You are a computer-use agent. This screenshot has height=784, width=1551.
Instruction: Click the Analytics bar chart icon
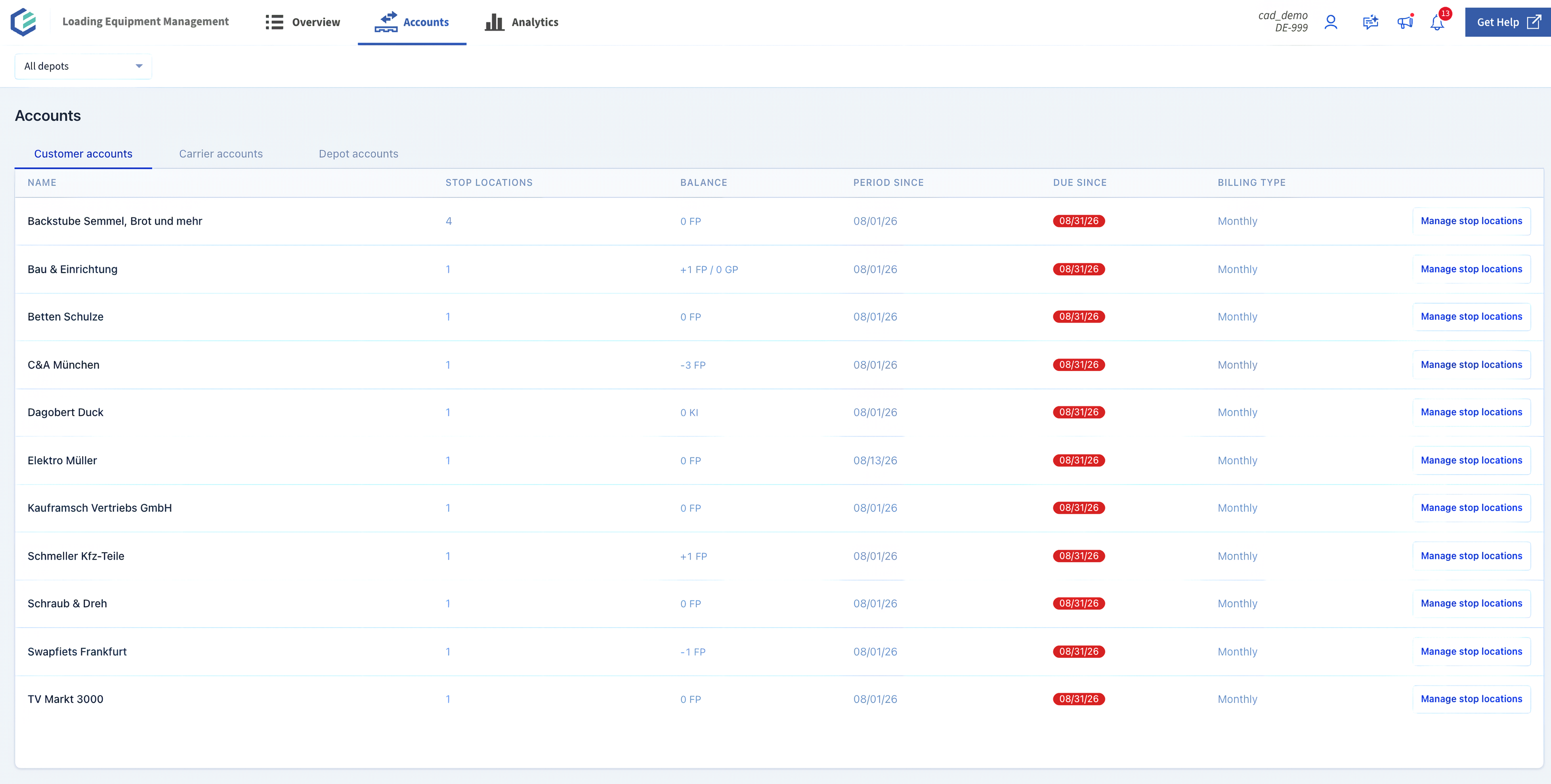click(494, 22)
